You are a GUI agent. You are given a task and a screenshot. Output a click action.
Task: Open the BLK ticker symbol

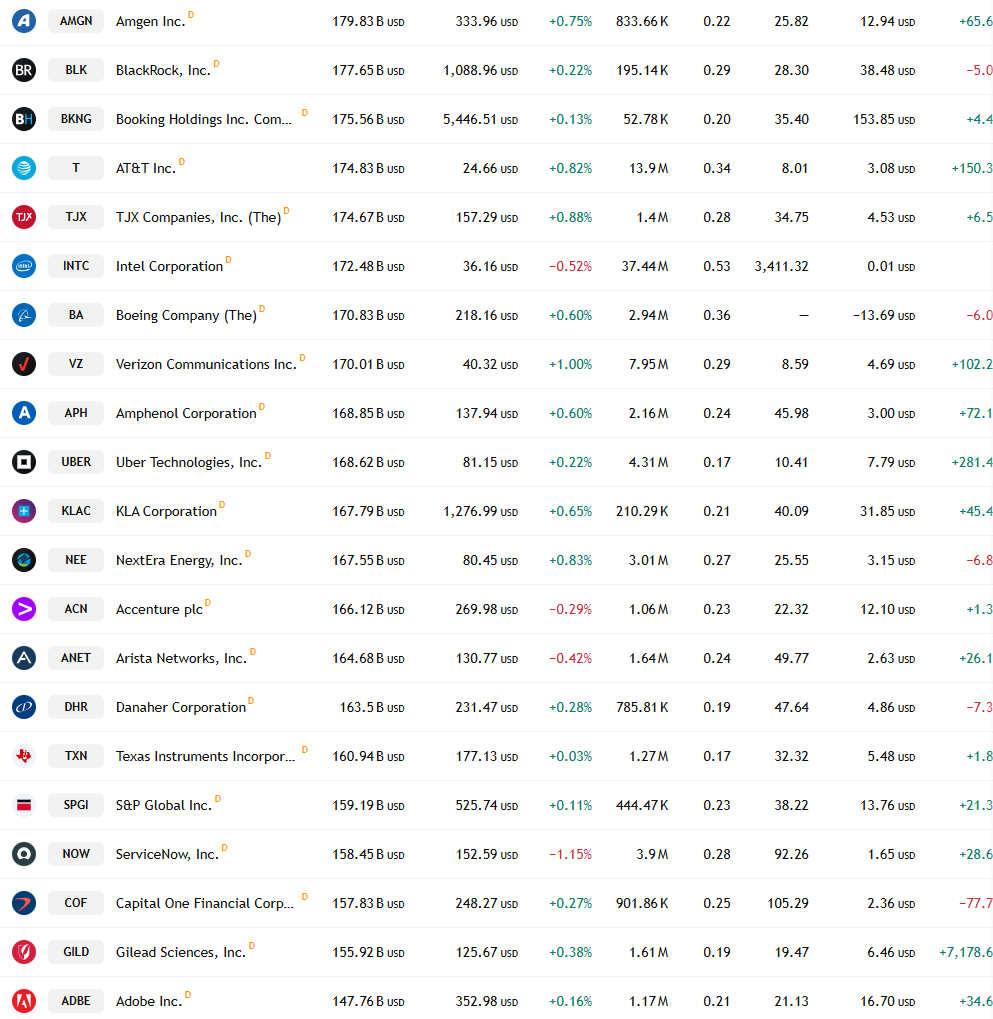pyautogui.click(x=76, y=70)
